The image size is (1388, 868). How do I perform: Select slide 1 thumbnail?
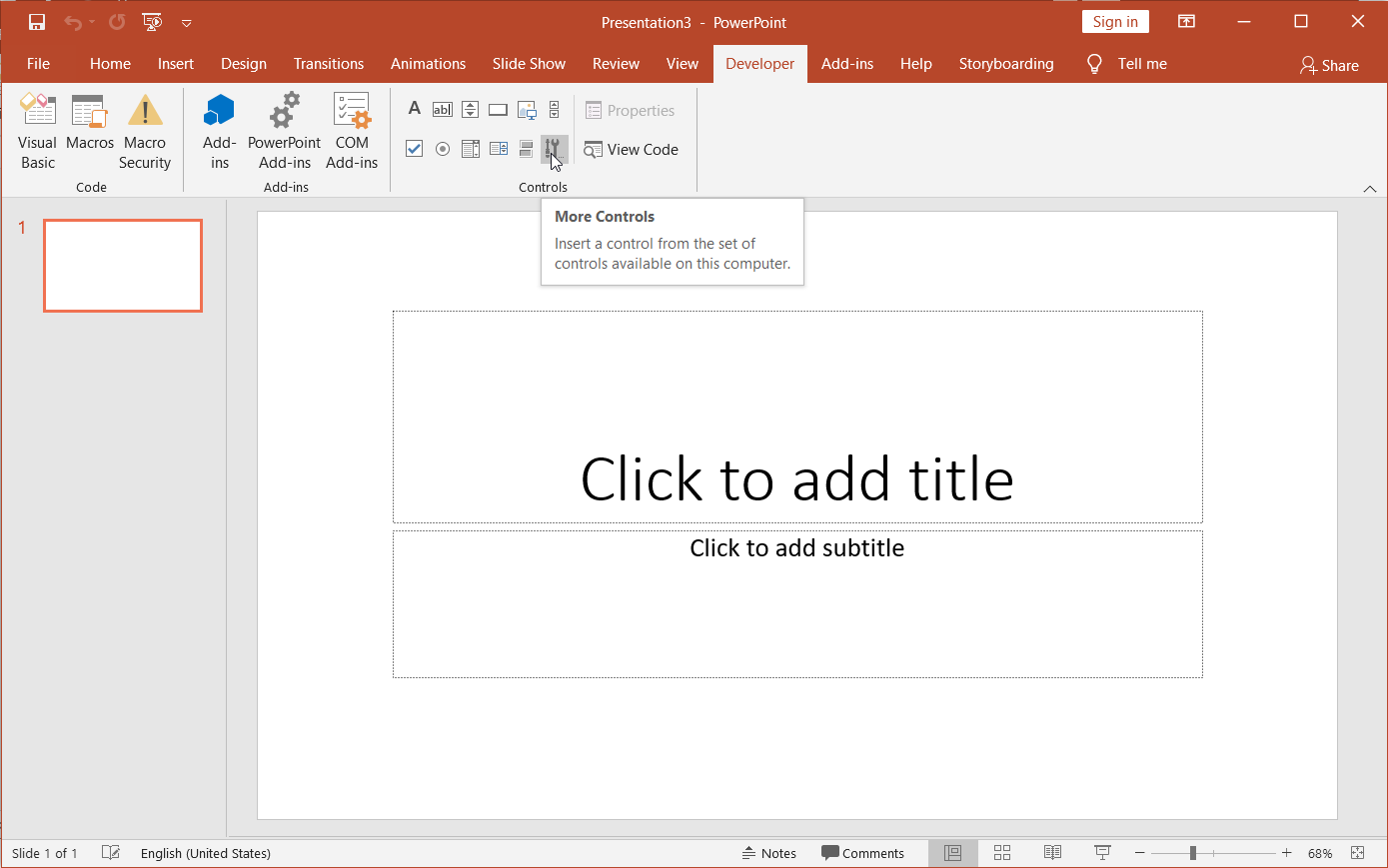123,266
